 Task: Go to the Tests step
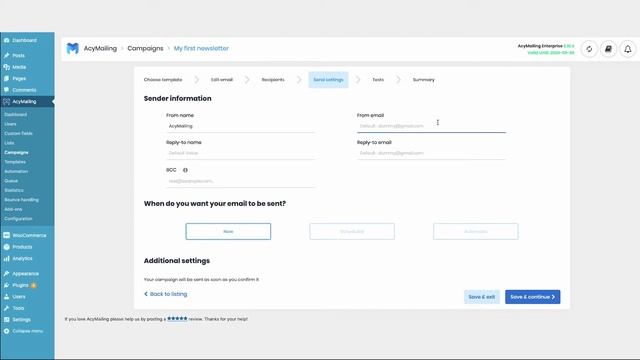point(378,80)
